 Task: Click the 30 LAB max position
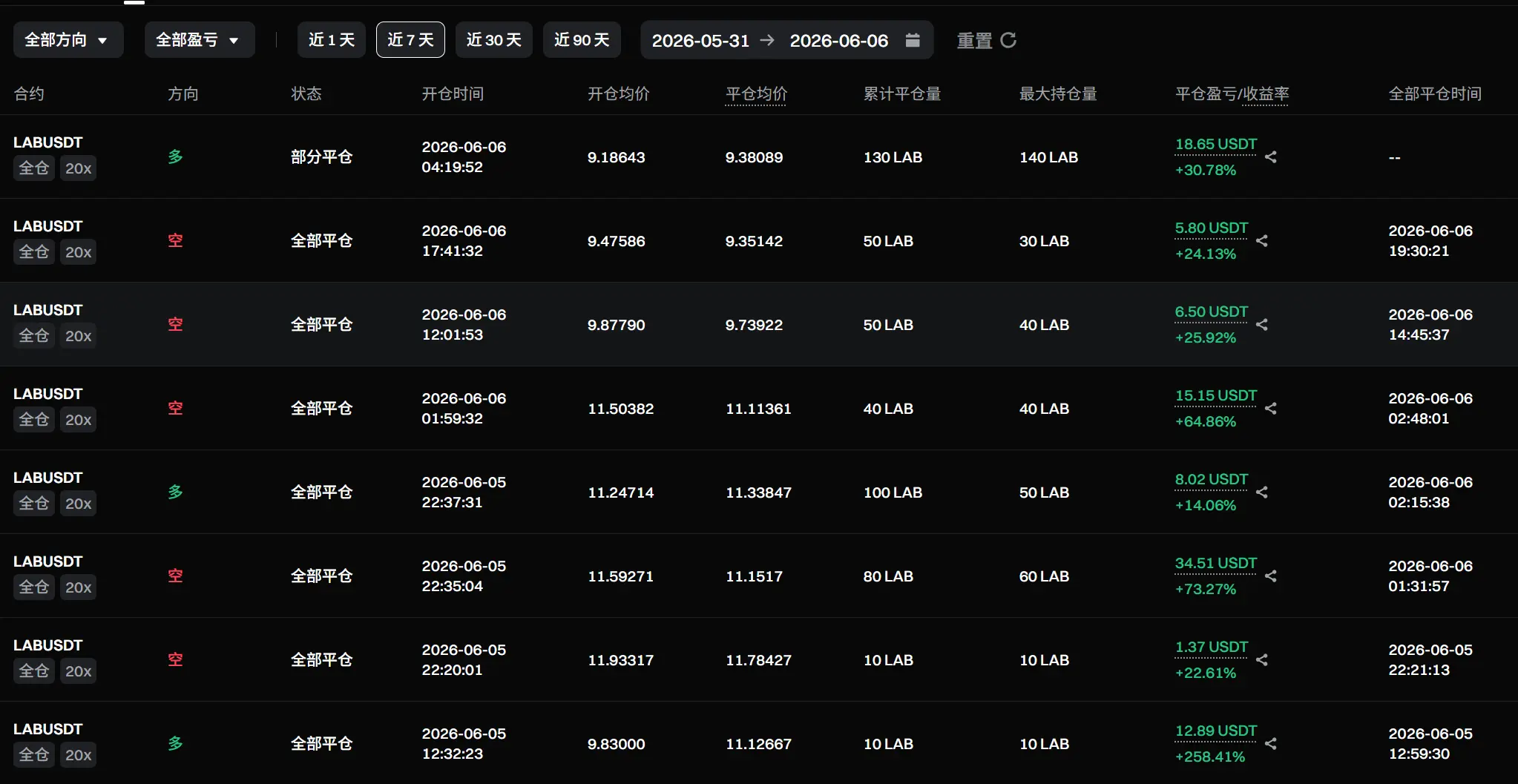pyautogui.click(x=1044, y=241)
